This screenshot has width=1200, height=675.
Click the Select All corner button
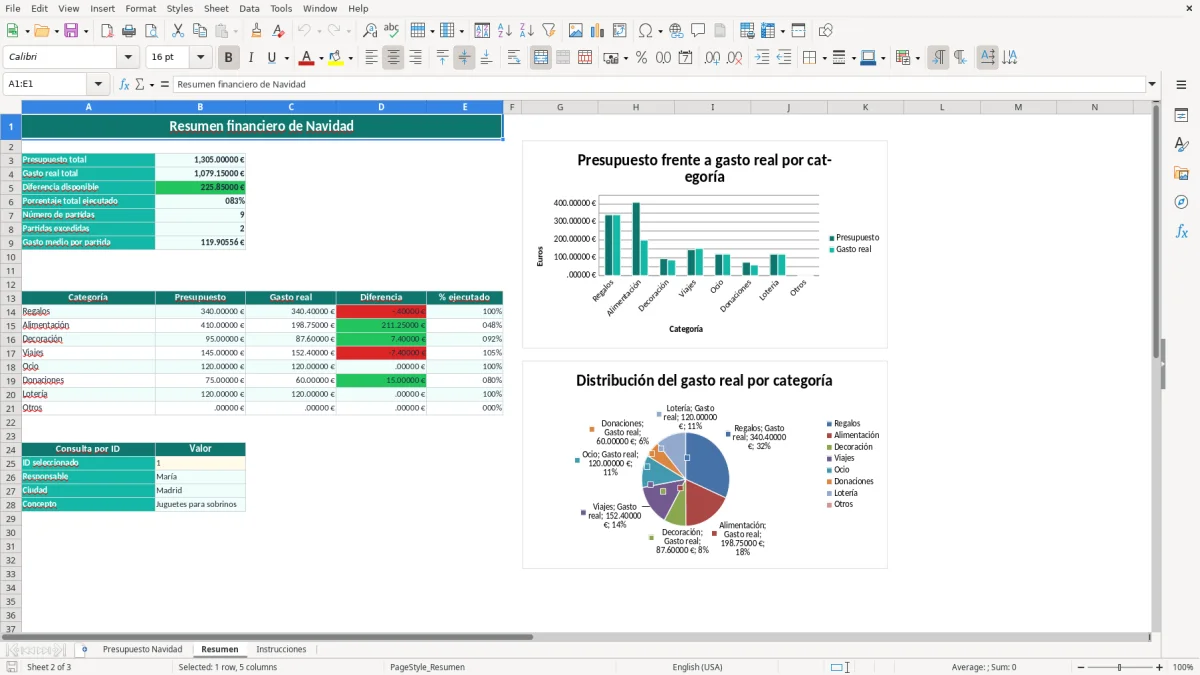(x=10, y=107)
